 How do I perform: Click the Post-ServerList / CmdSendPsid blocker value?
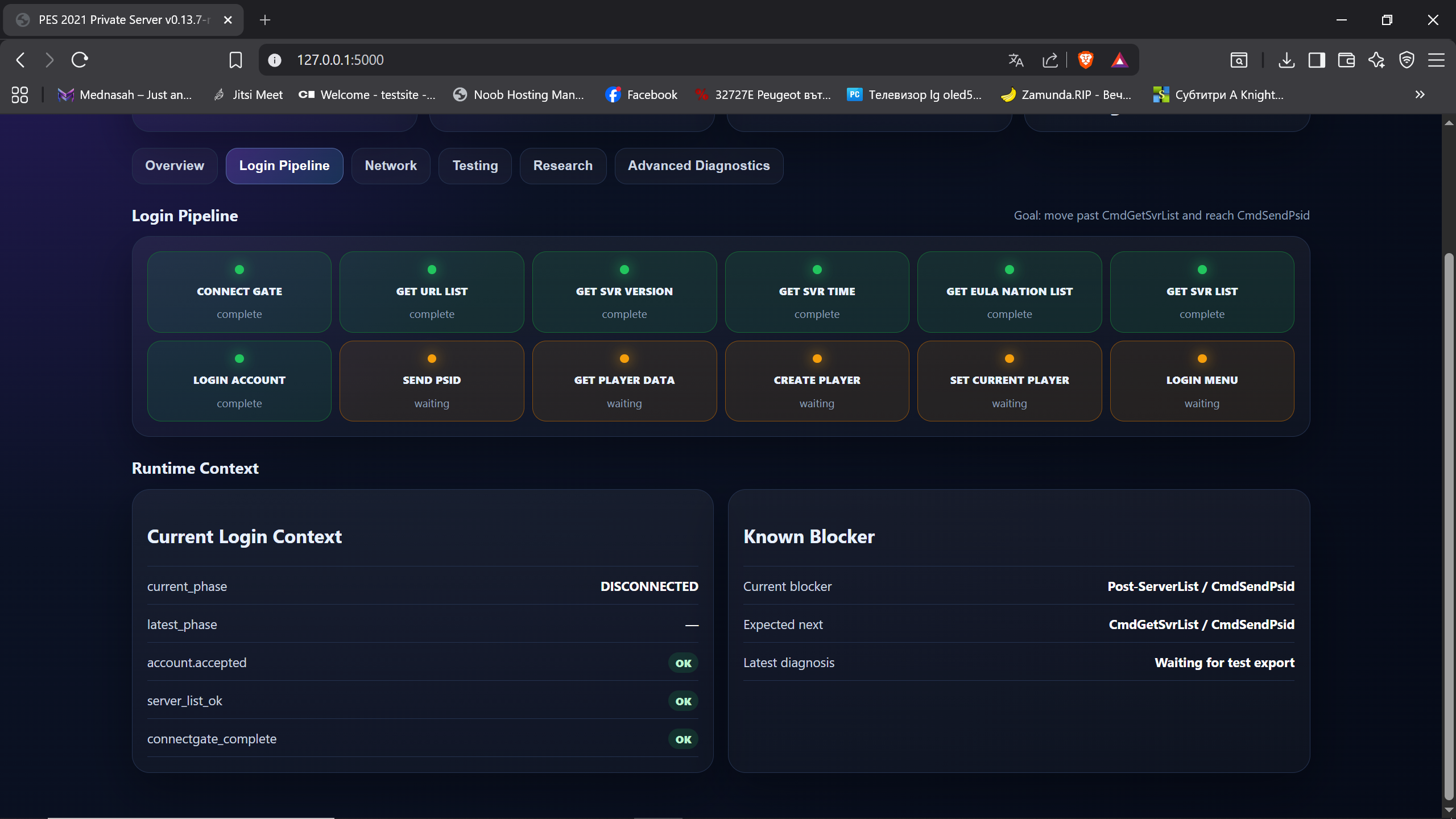pyautogui.click(x=1201, y=586)
